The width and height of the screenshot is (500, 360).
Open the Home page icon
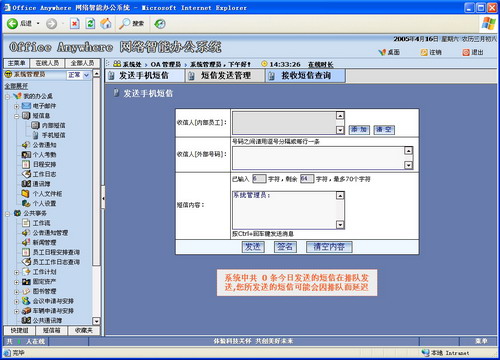click(x=106, y=24)
